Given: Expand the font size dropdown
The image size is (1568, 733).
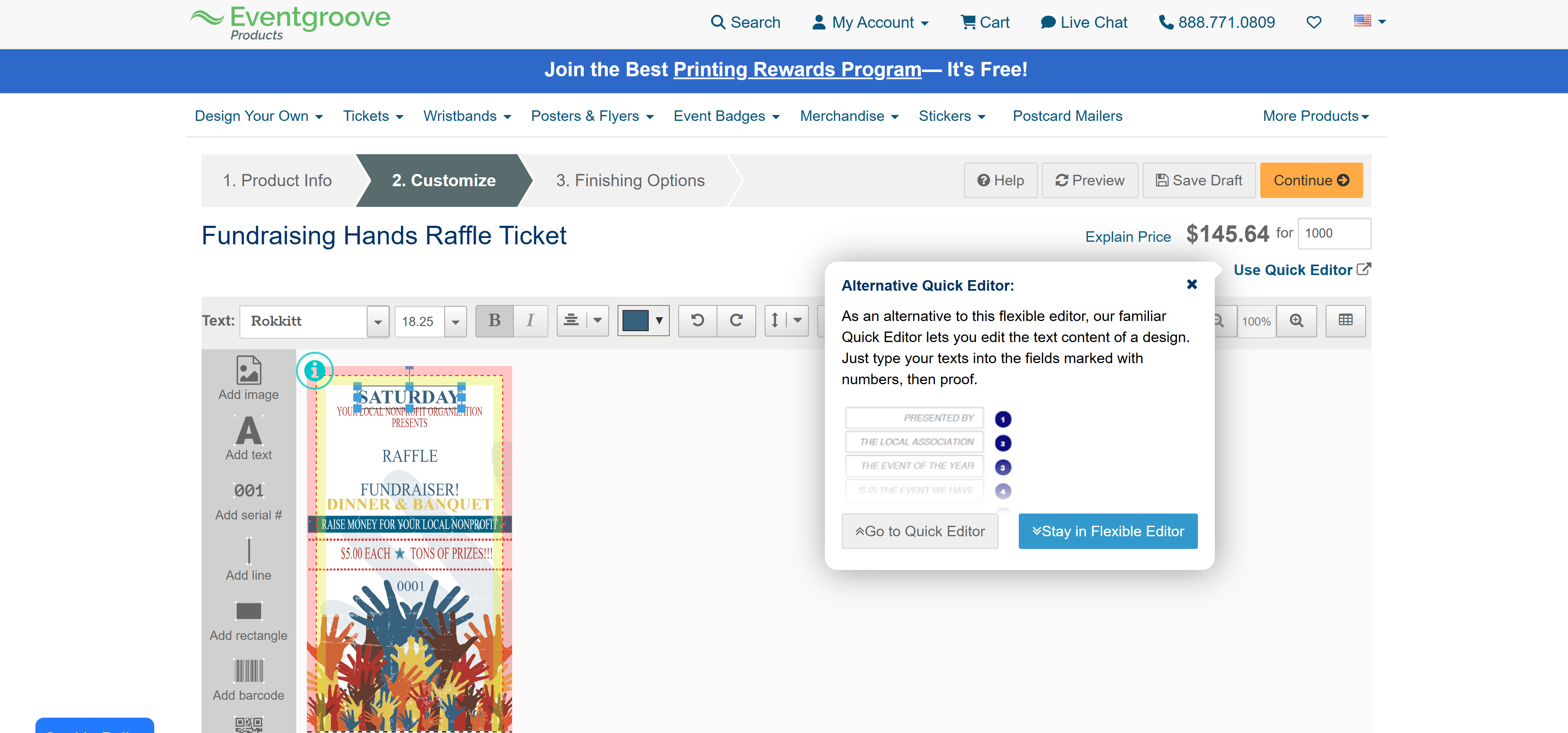Looking at the screenshot, I should [x=455, y=322].
